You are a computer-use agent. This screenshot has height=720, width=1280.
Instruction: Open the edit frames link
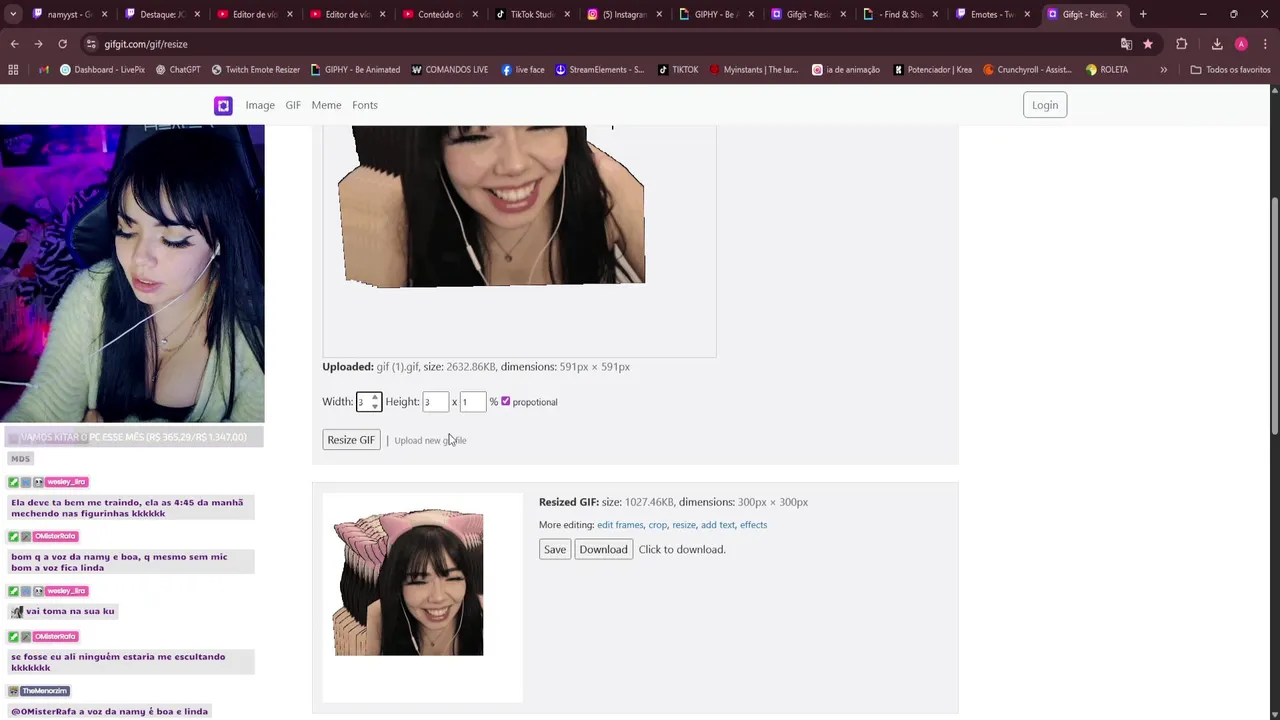(x=620, y=525)
